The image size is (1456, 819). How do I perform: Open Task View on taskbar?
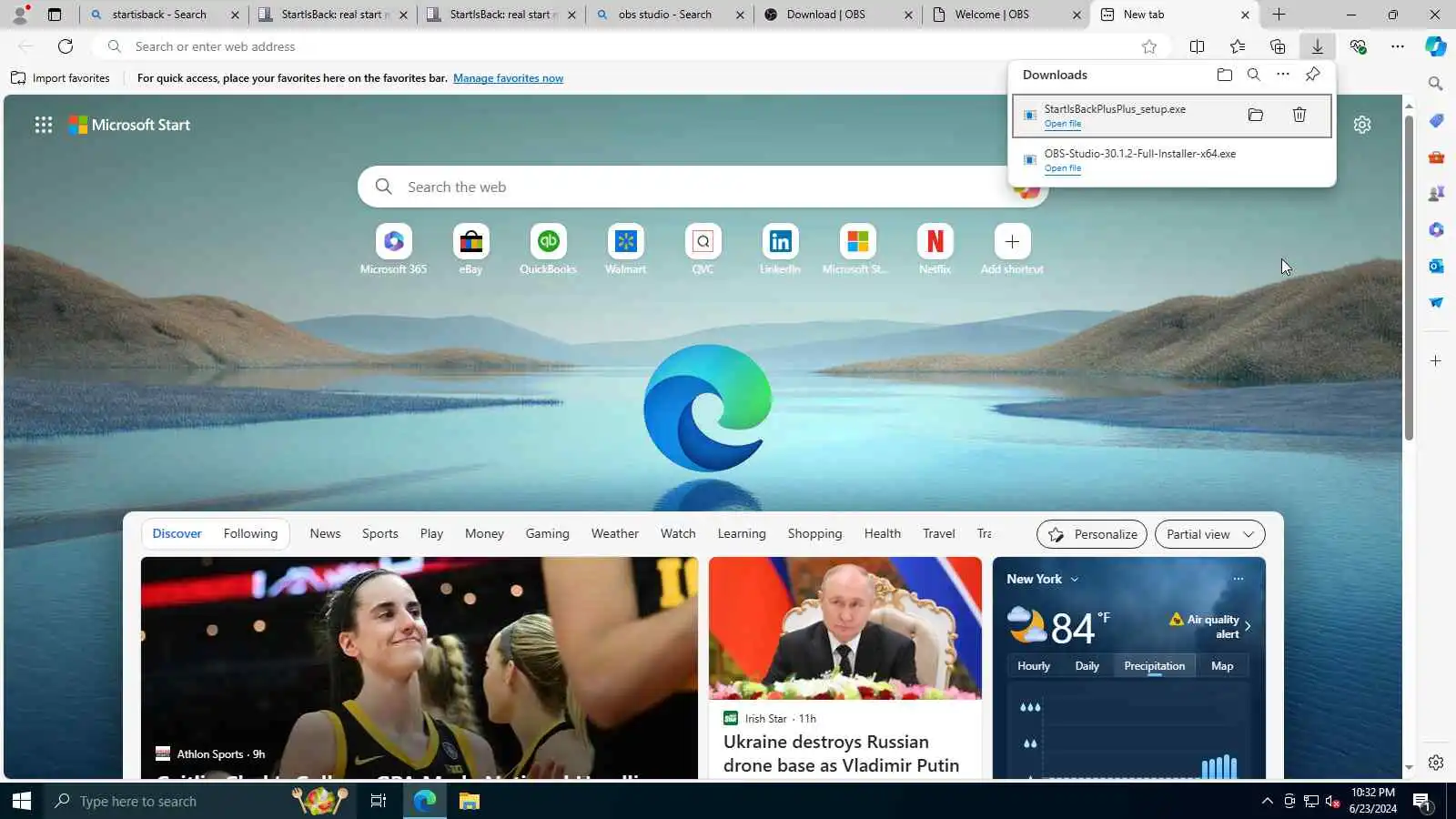[x=379, y=801]
